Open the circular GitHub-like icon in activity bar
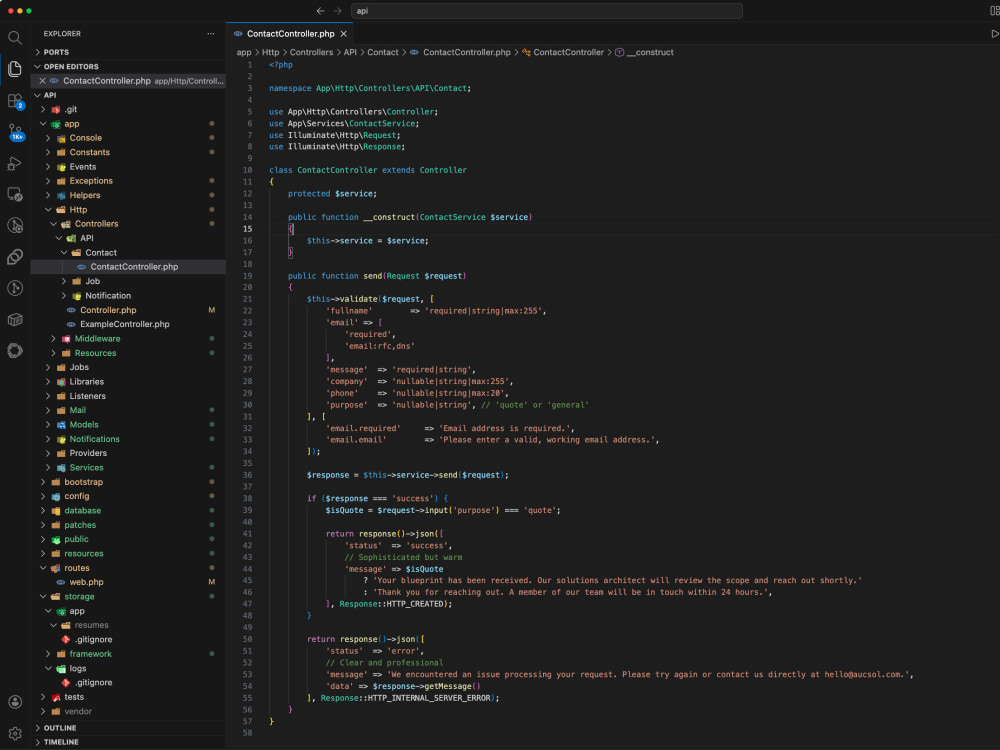 coord(15,350)
